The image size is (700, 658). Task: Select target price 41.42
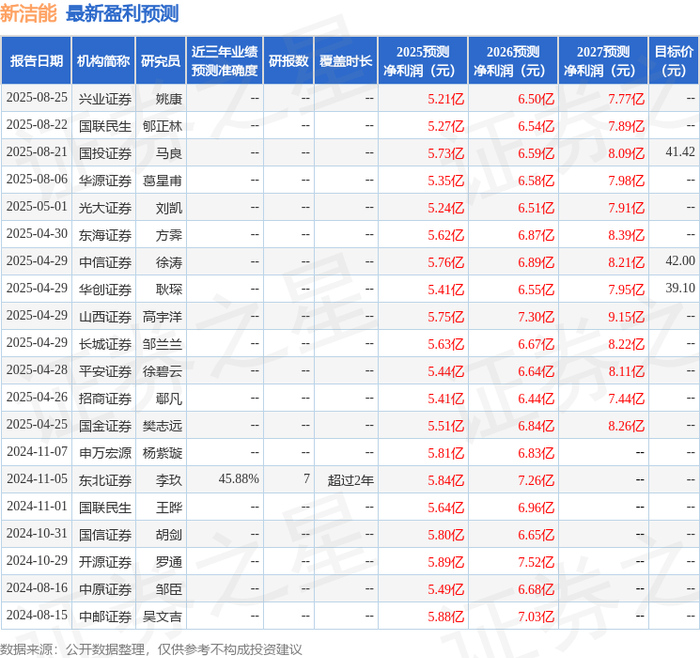click(680, 152)
